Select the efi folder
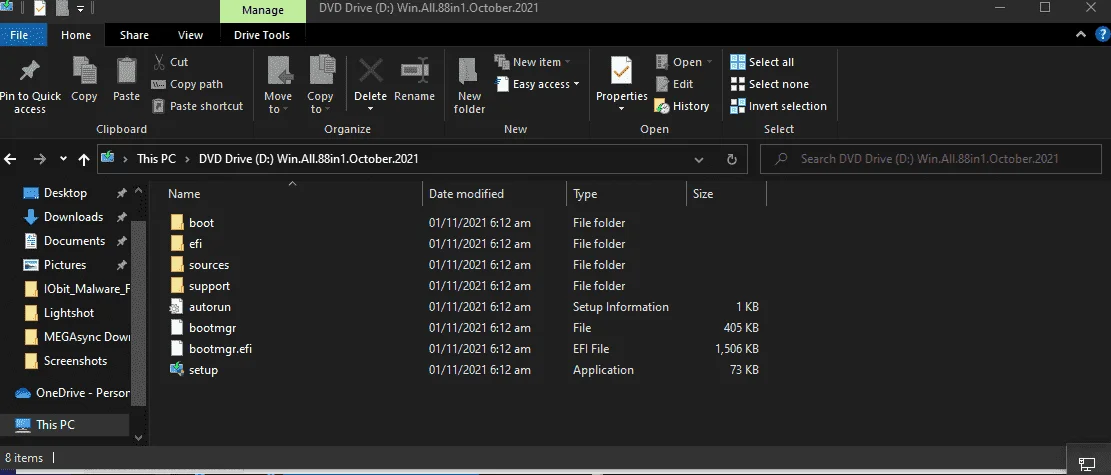Viewport: 1111px width, 475px height. point(186,244)
